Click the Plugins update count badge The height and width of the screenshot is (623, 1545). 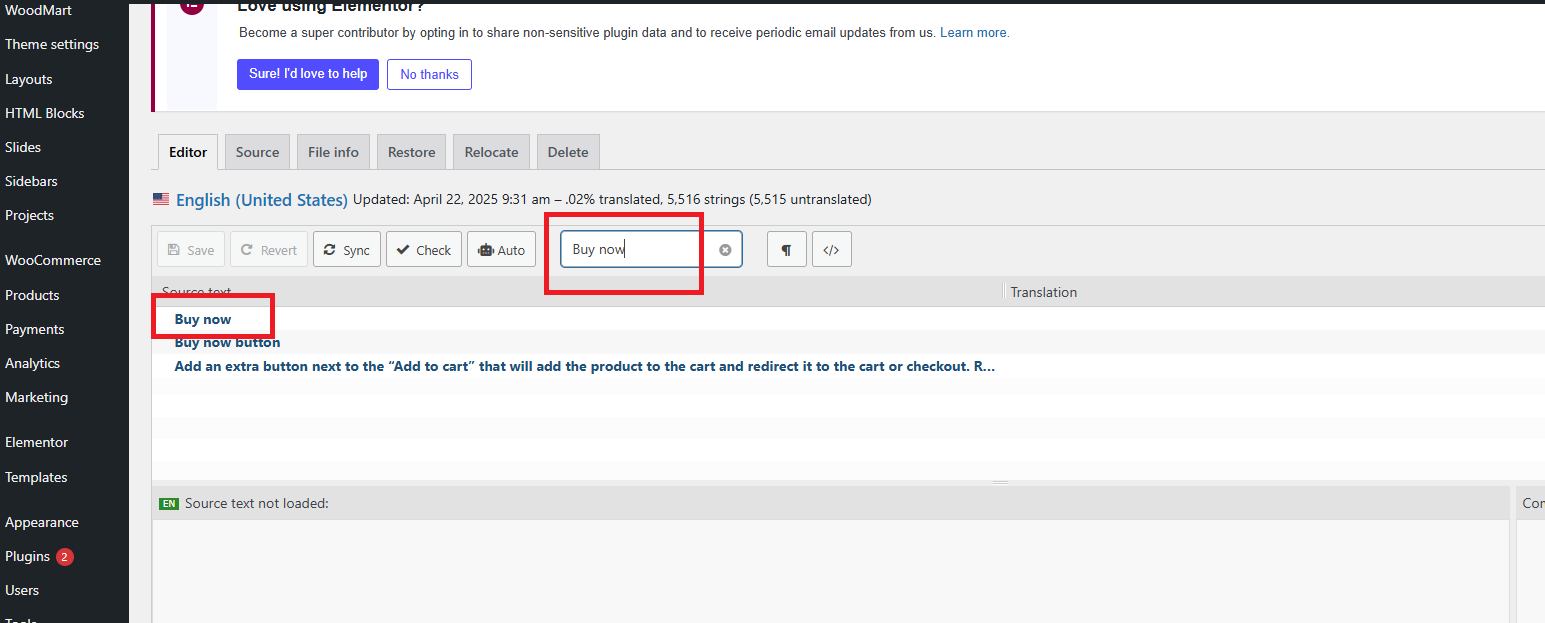[65, 557]
